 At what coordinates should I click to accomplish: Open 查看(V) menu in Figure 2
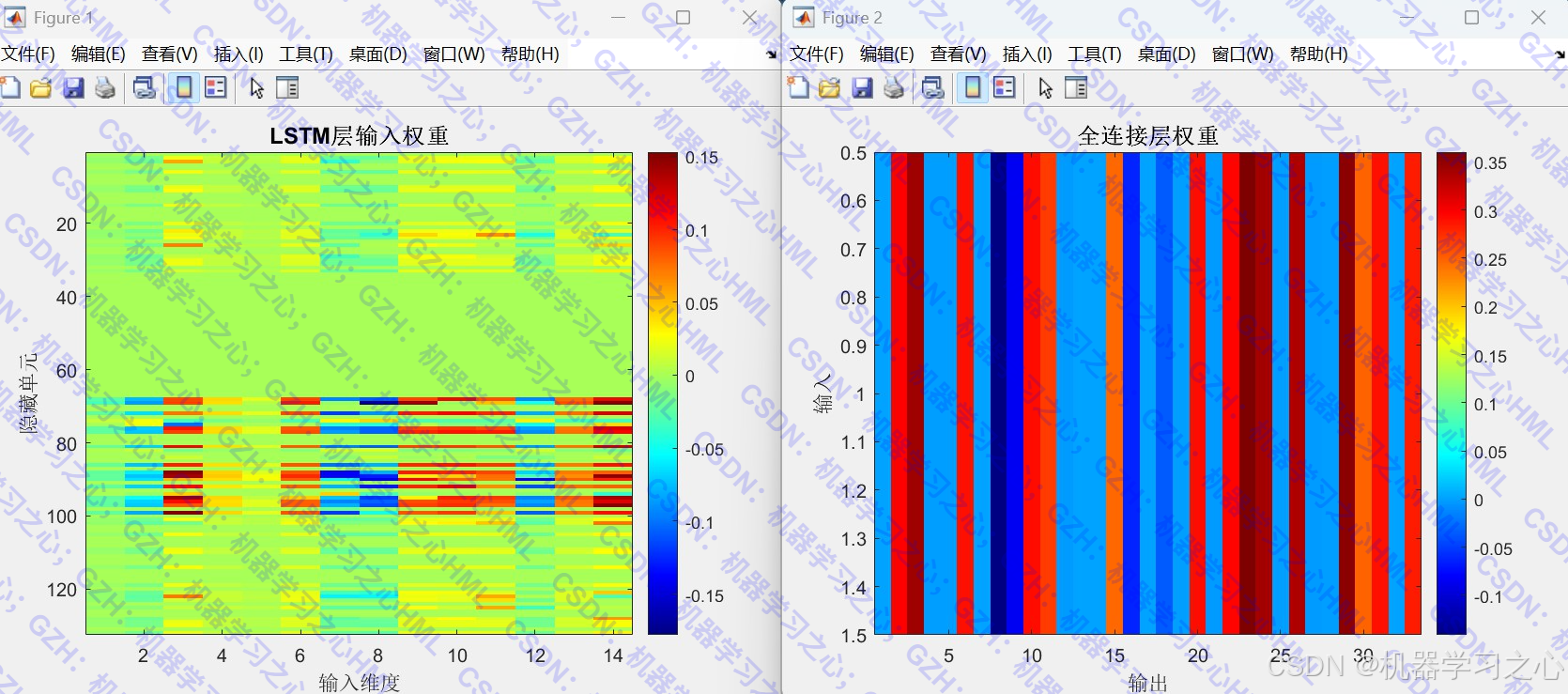tap(959, 54)
